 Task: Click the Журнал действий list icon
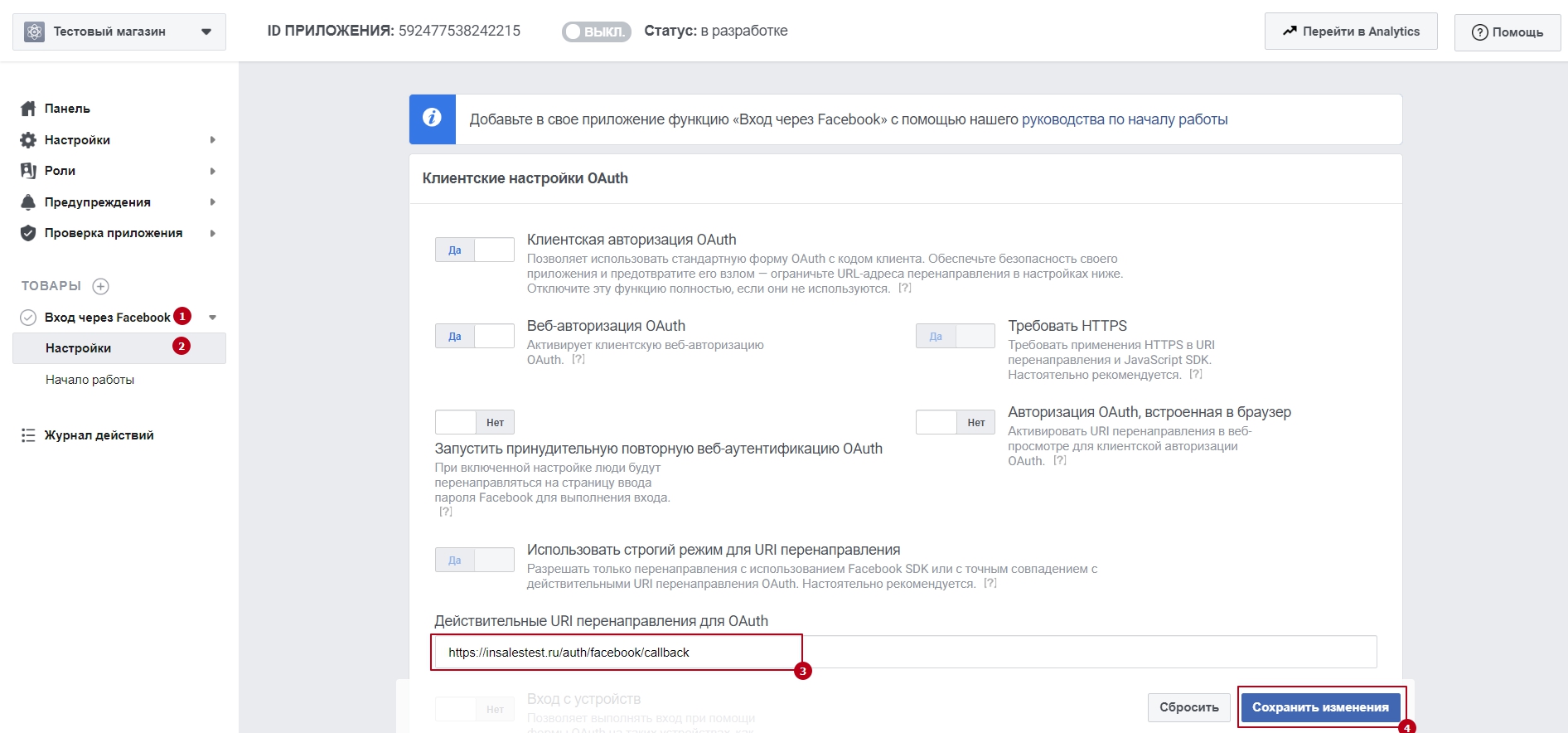coord(28,435)
